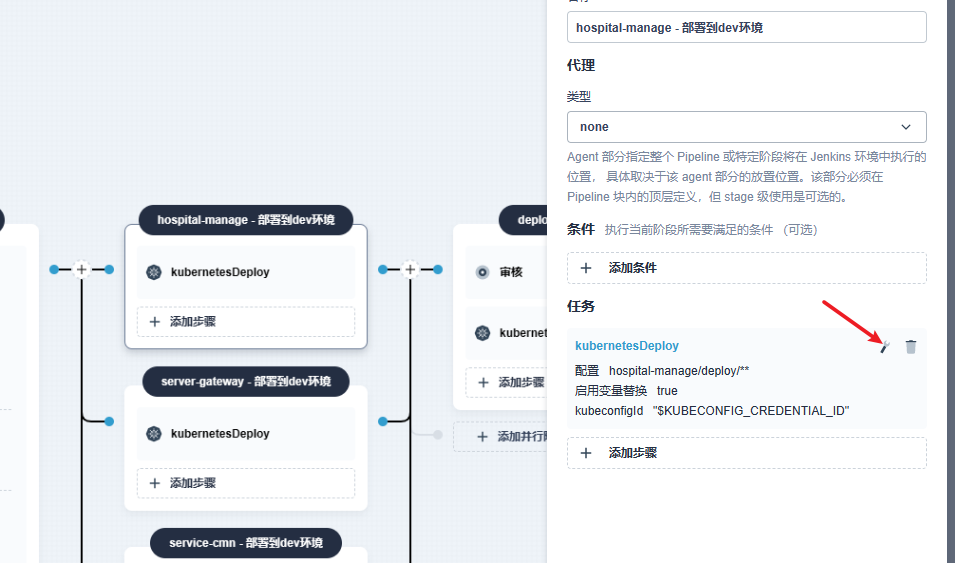Click 添加步骤 in the hospital-manage stage
The width and height of the screenshot is (955, 563).
[x=246, y=322]
